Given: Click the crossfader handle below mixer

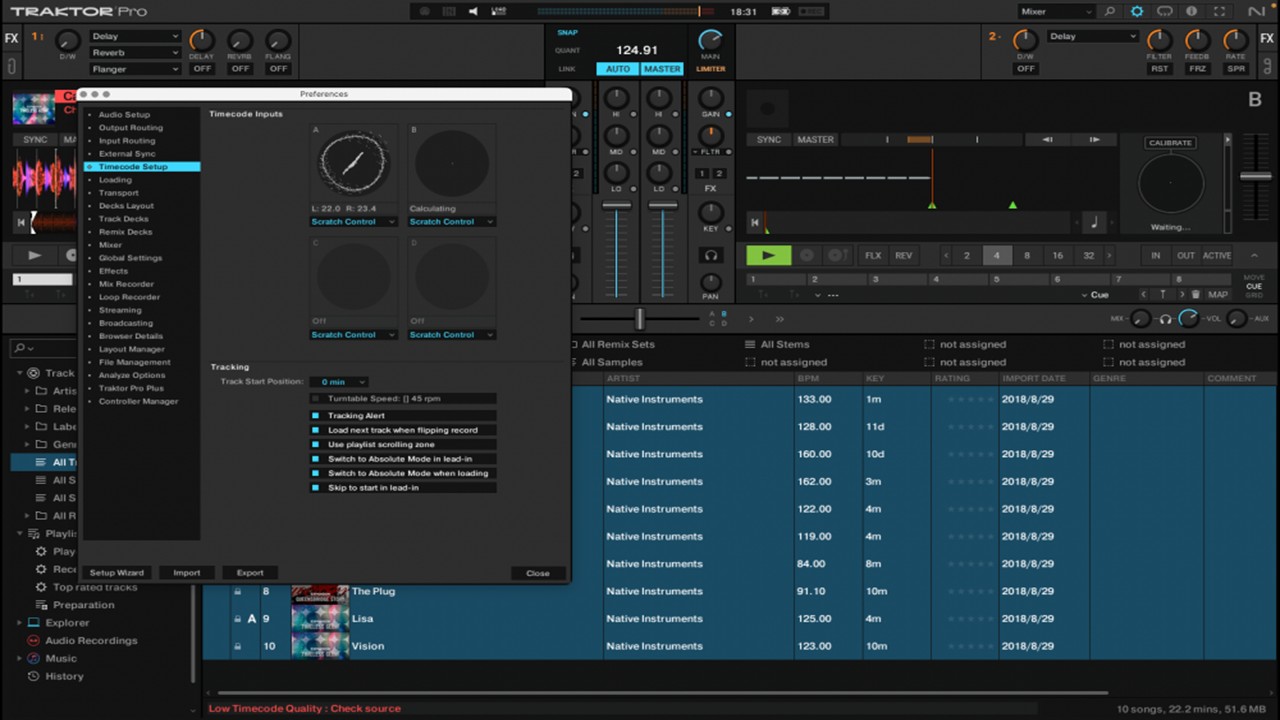Looking at the screenshot, I should pos(640,319).
